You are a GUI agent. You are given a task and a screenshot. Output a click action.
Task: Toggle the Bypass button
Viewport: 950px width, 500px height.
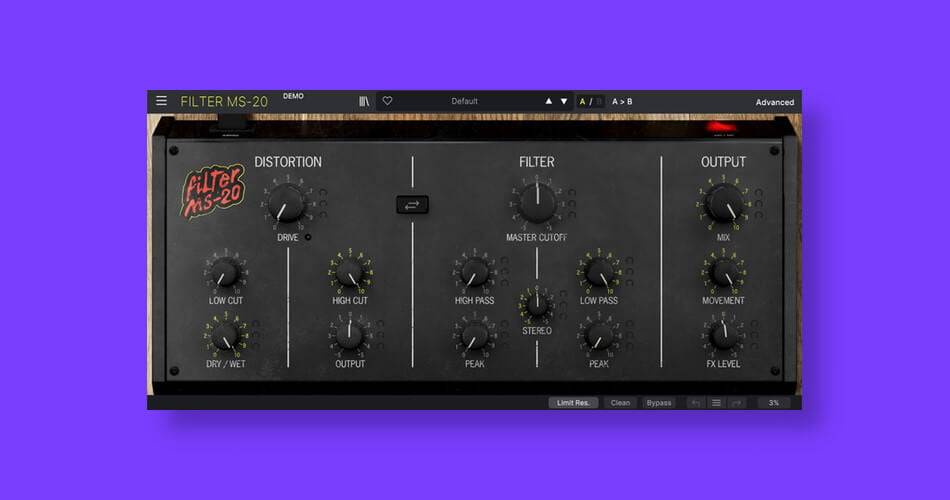click(x=659, y=403)
